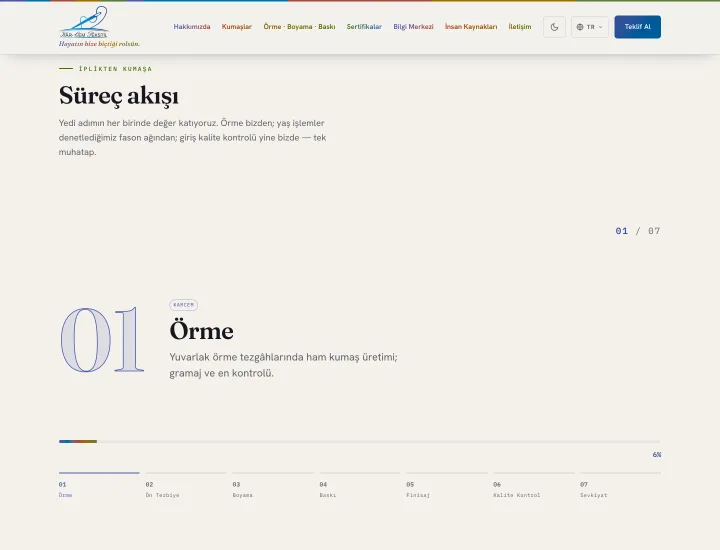Select step 02 Ön Terbiye in the timeline
This screenshot has height=550, width=720.
coord(186,486)
